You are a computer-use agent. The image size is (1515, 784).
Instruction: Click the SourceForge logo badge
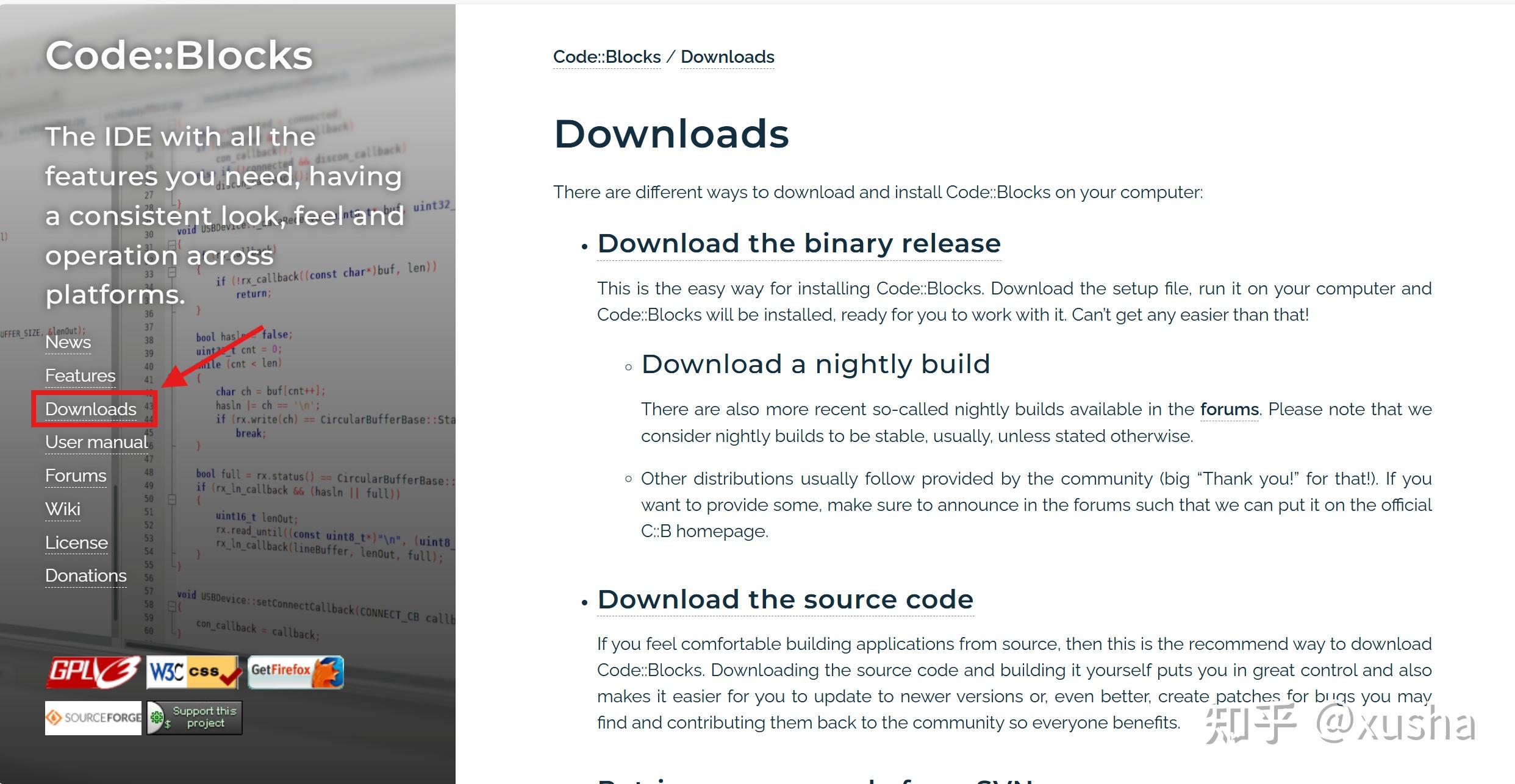93,718
